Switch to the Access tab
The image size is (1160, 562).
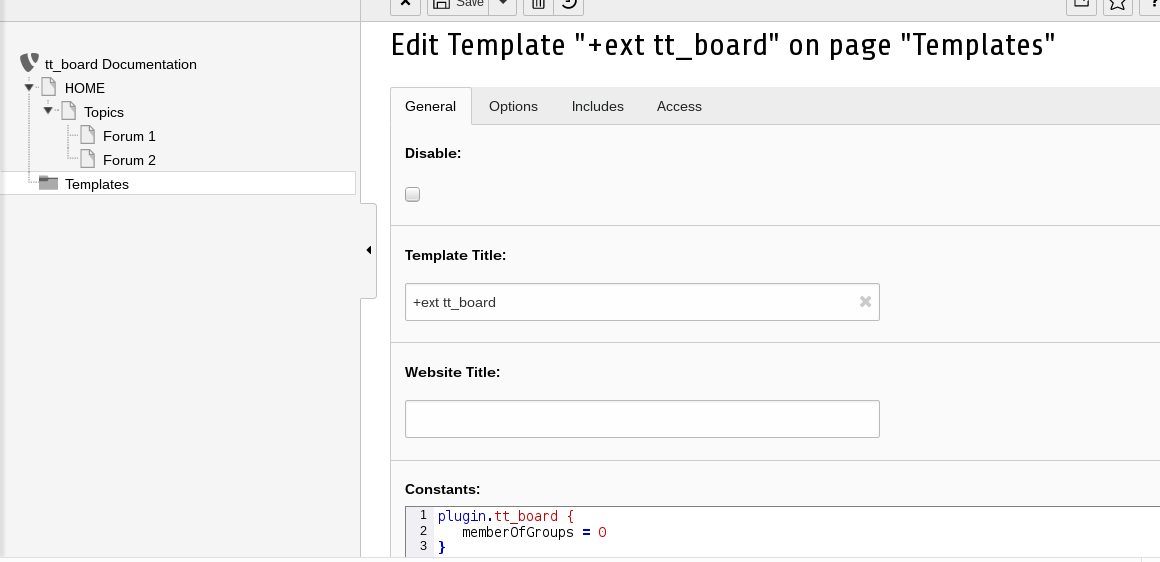679,106
